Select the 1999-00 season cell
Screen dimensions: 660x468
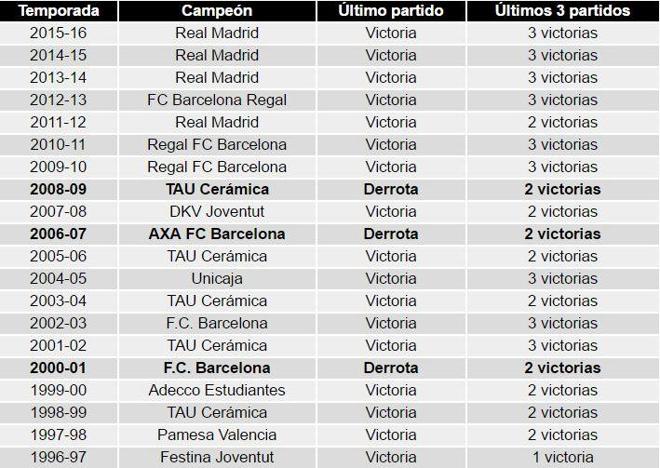coord(58,390)
